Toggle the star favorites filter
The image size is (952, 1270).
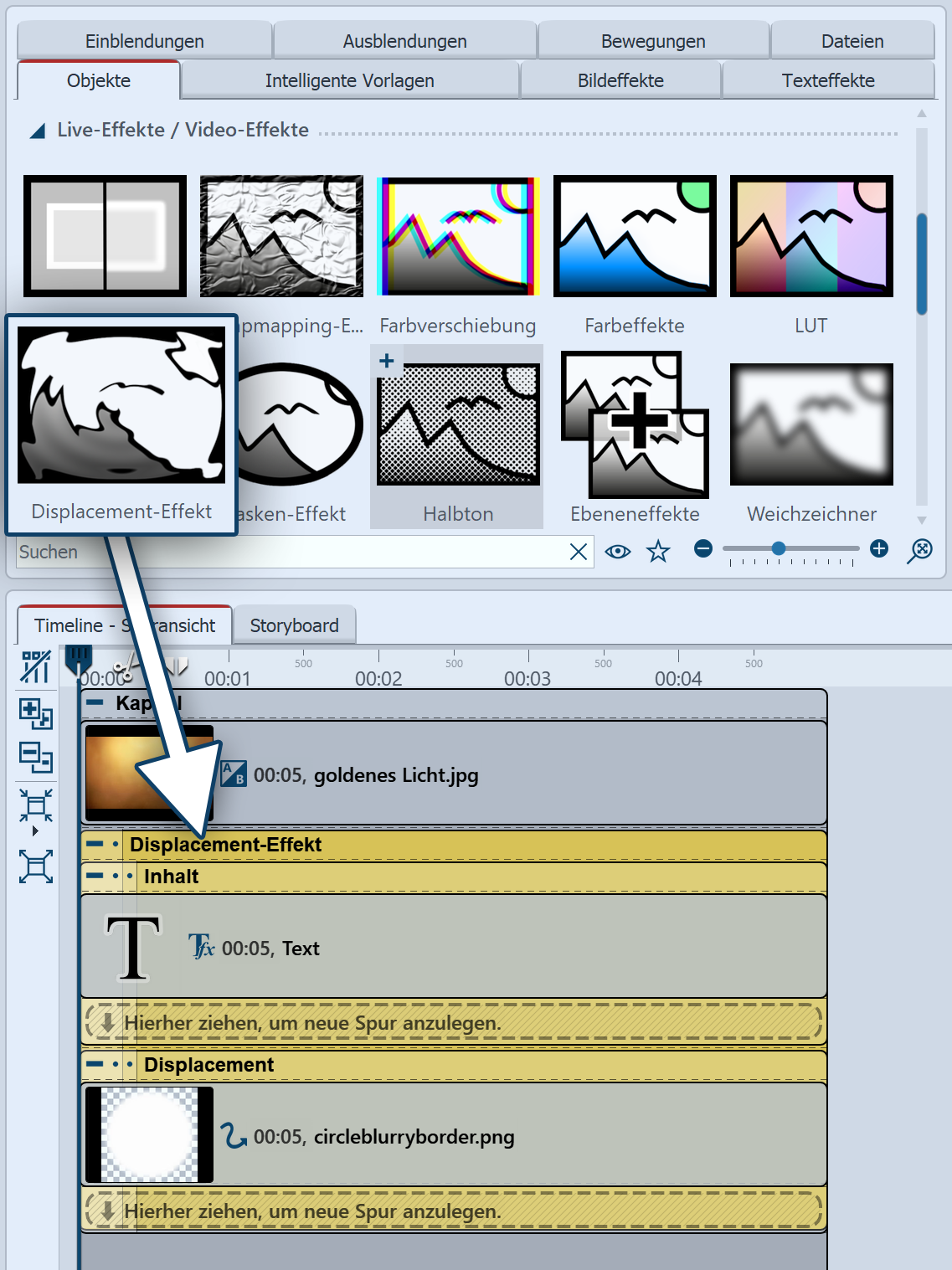click(659, 552)
